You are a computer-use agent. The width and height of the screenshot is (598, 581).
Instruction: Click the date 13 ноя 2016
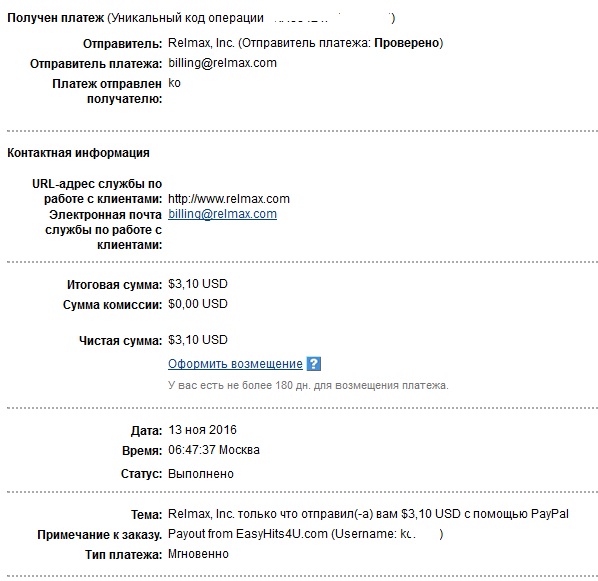[203, 430]
